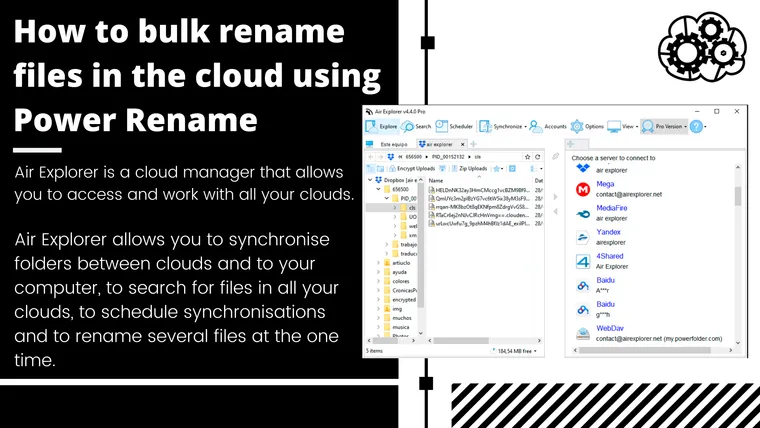Open the Accounts manager
760x428 pixels.
tap(548, 127)
